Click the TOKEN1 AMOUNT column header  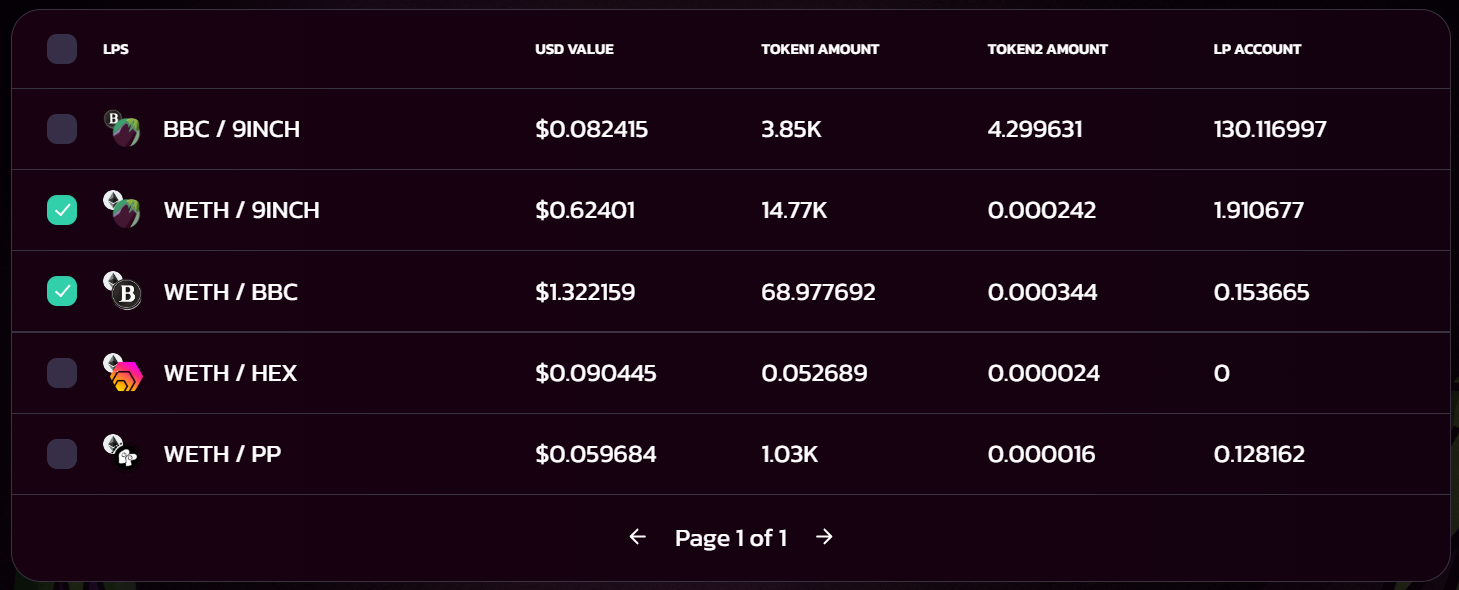coord(820,49)
